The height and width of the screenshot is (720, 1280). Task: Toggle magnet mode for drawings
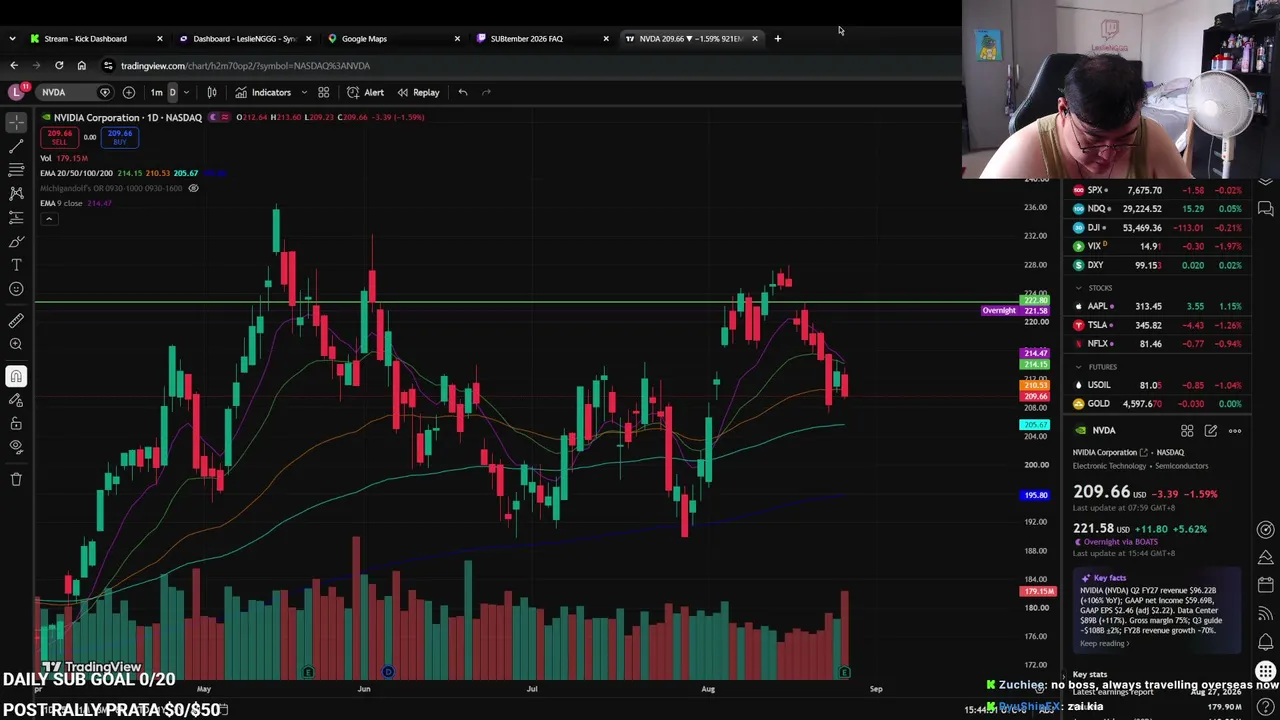[16, 376]
